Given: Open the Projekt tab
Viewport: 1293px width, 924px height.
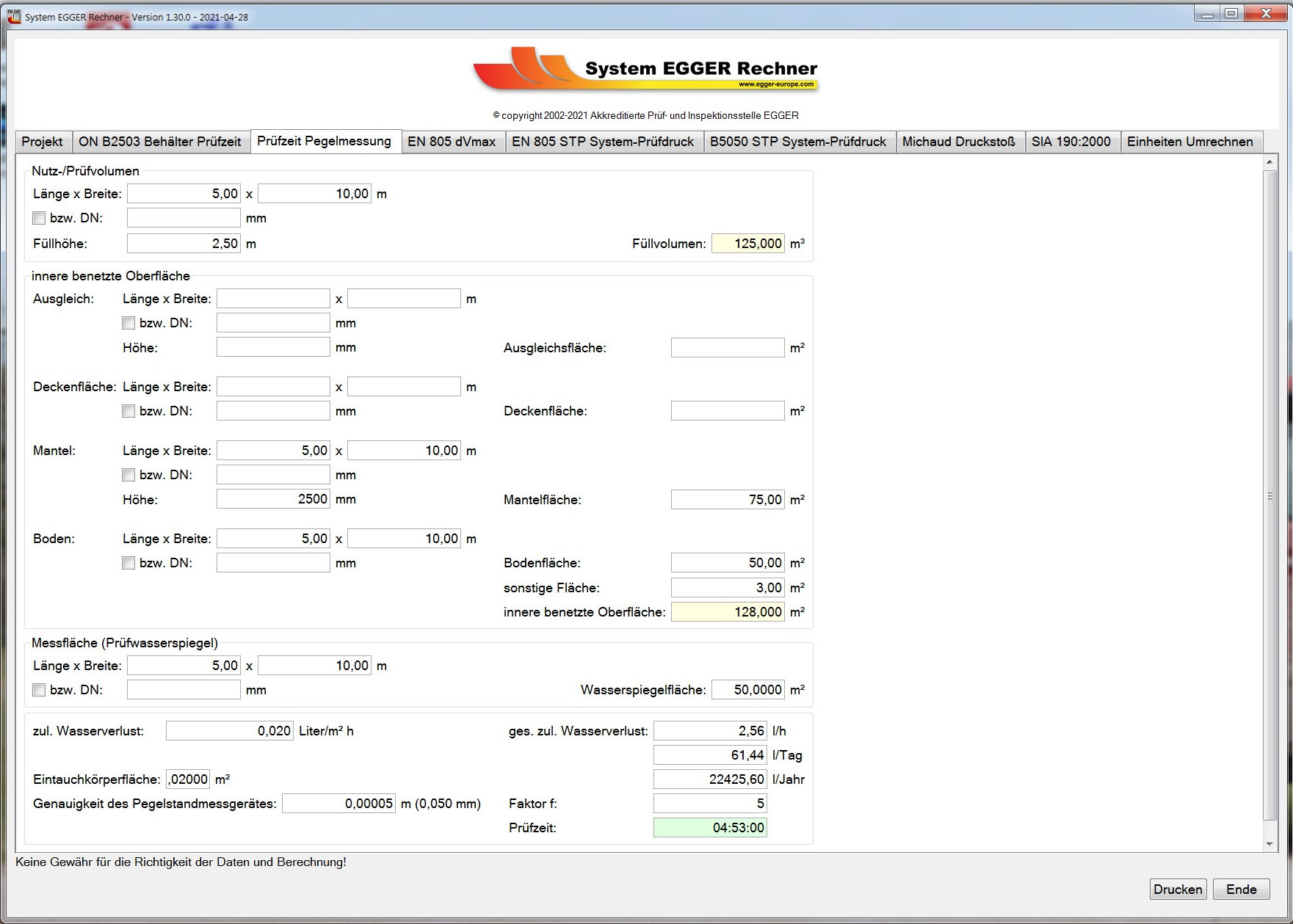Looking at the screenshot, I should coord(43,142).
